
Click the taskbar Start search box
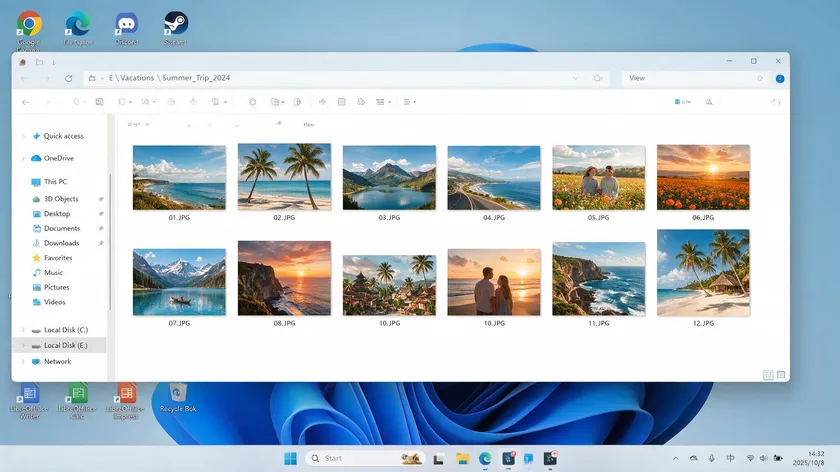pos(365,459)
